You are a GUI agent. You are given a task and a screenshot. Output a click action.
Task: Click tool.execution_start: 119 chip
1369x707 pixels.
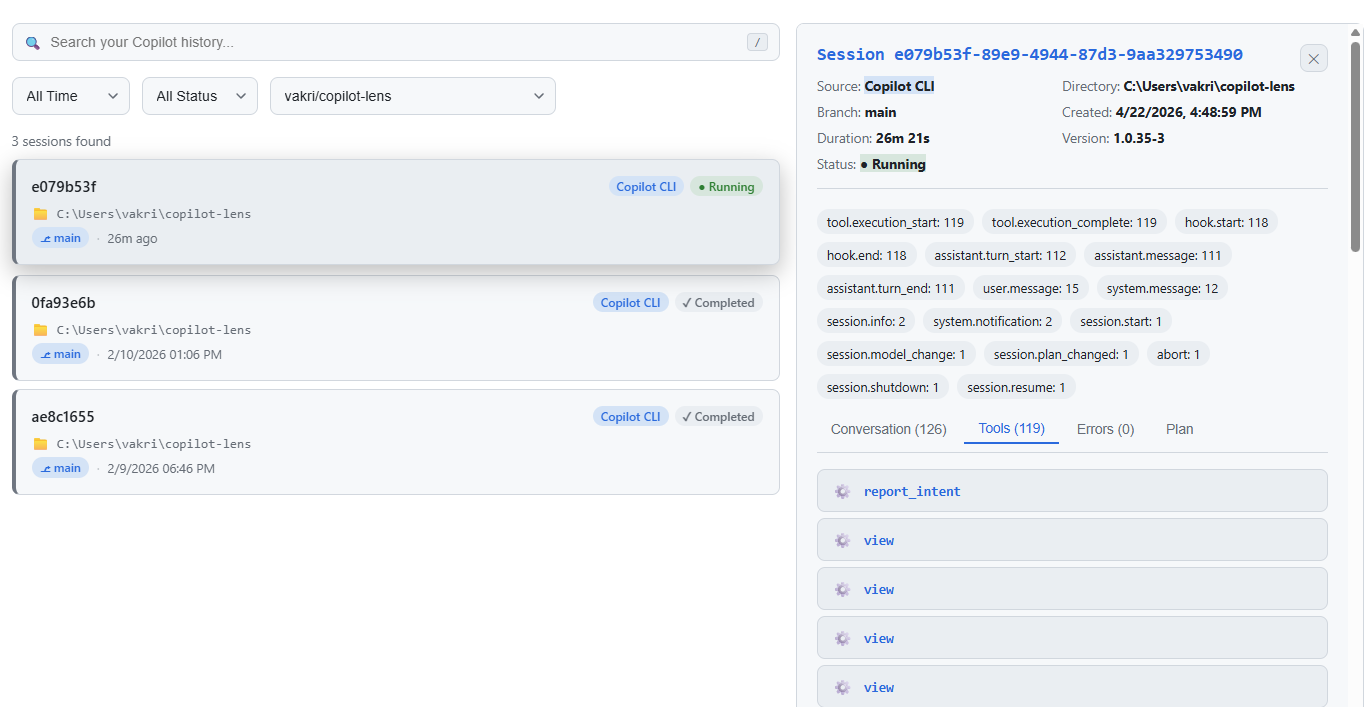coord(896,222)
